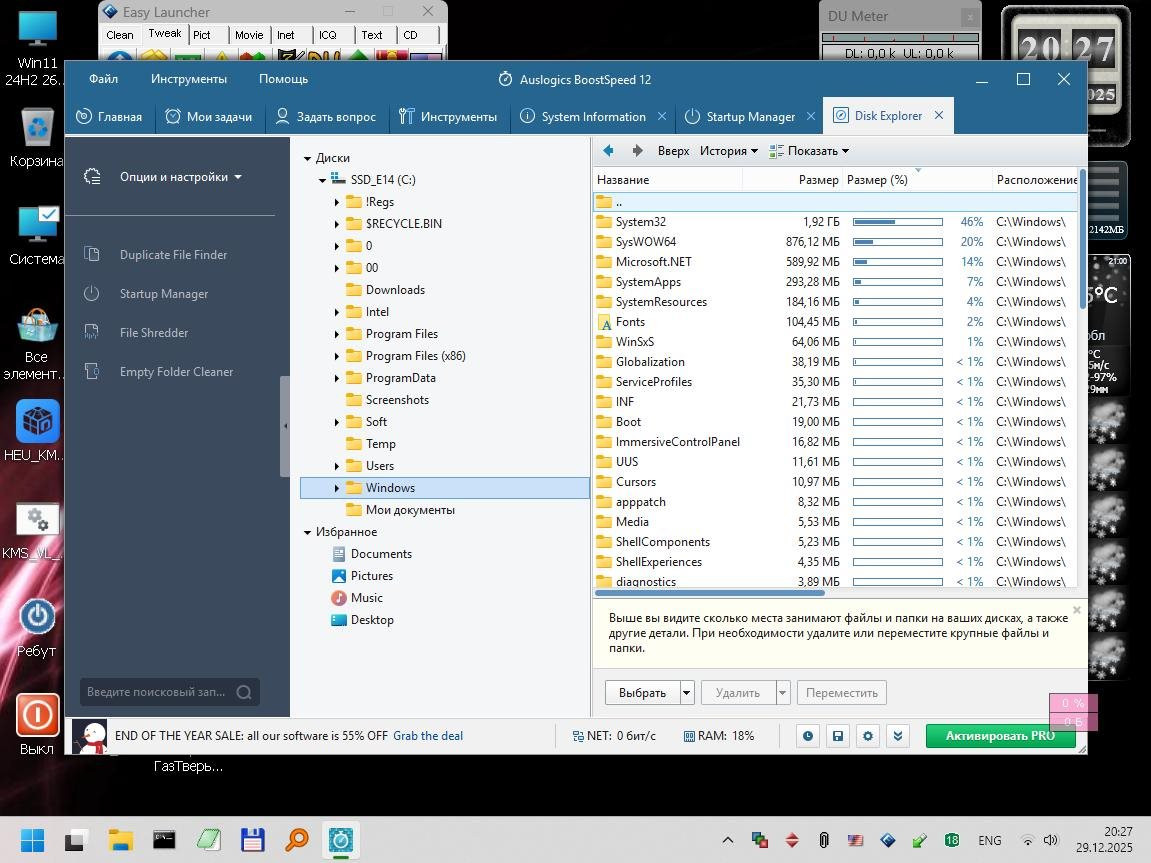1151x863 pixels.
Task: Click the clock scheduler icon in status bar
Action: [x=807, y=735]
